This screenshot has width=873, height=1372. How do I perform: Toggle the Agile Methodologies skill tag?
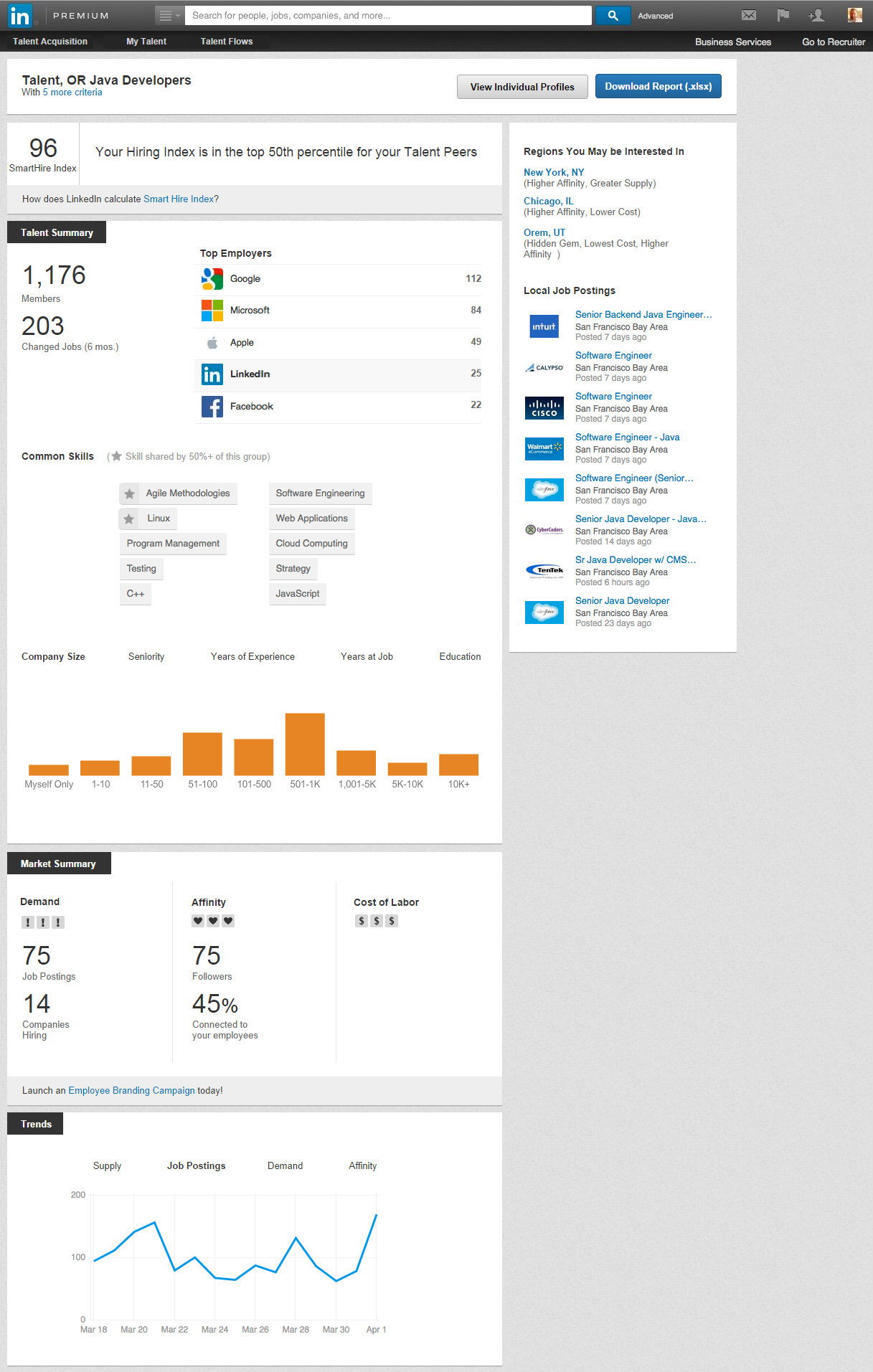[x=179, y=493]
